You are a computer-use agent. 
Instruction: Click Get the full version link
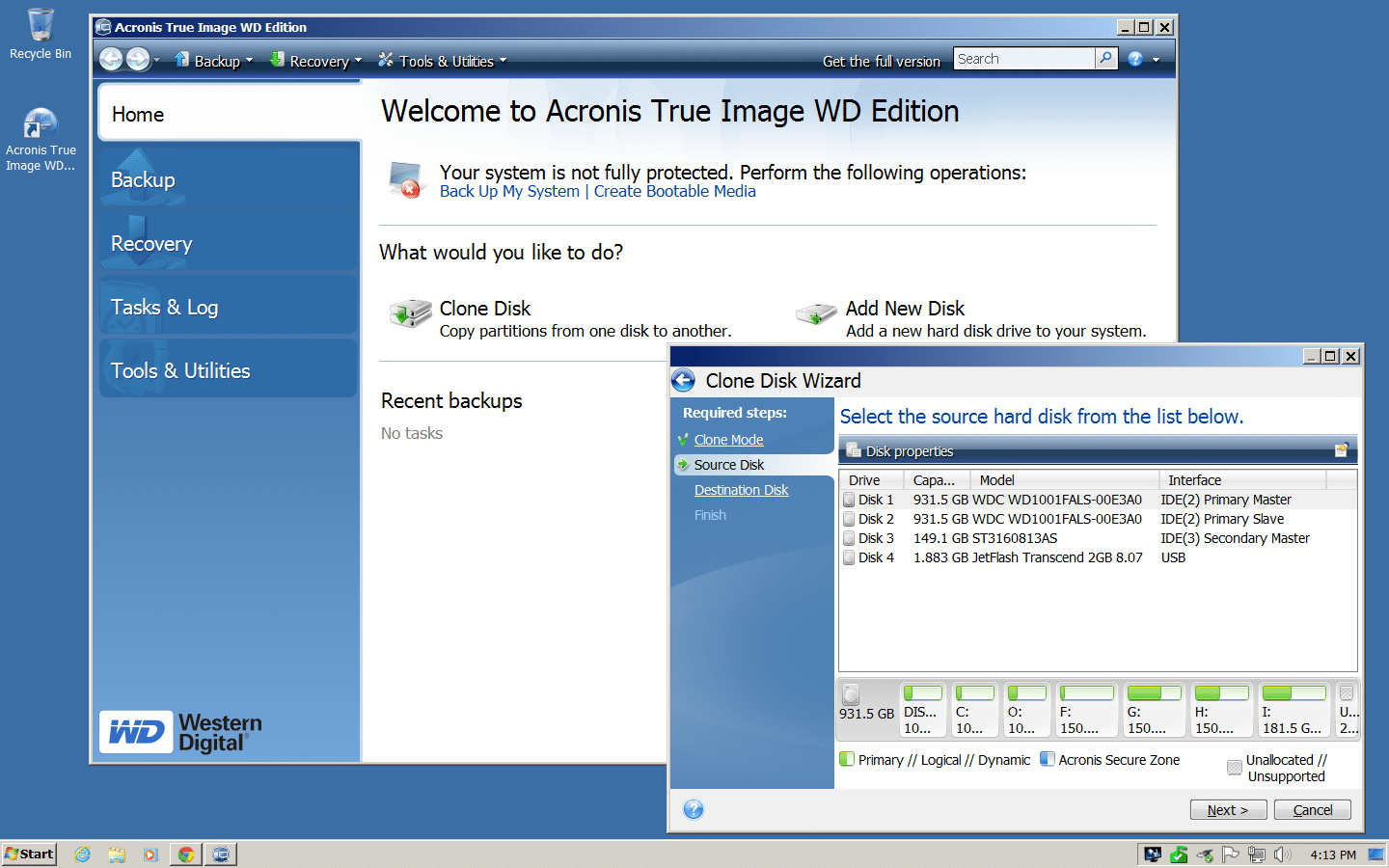pos(882,61)
